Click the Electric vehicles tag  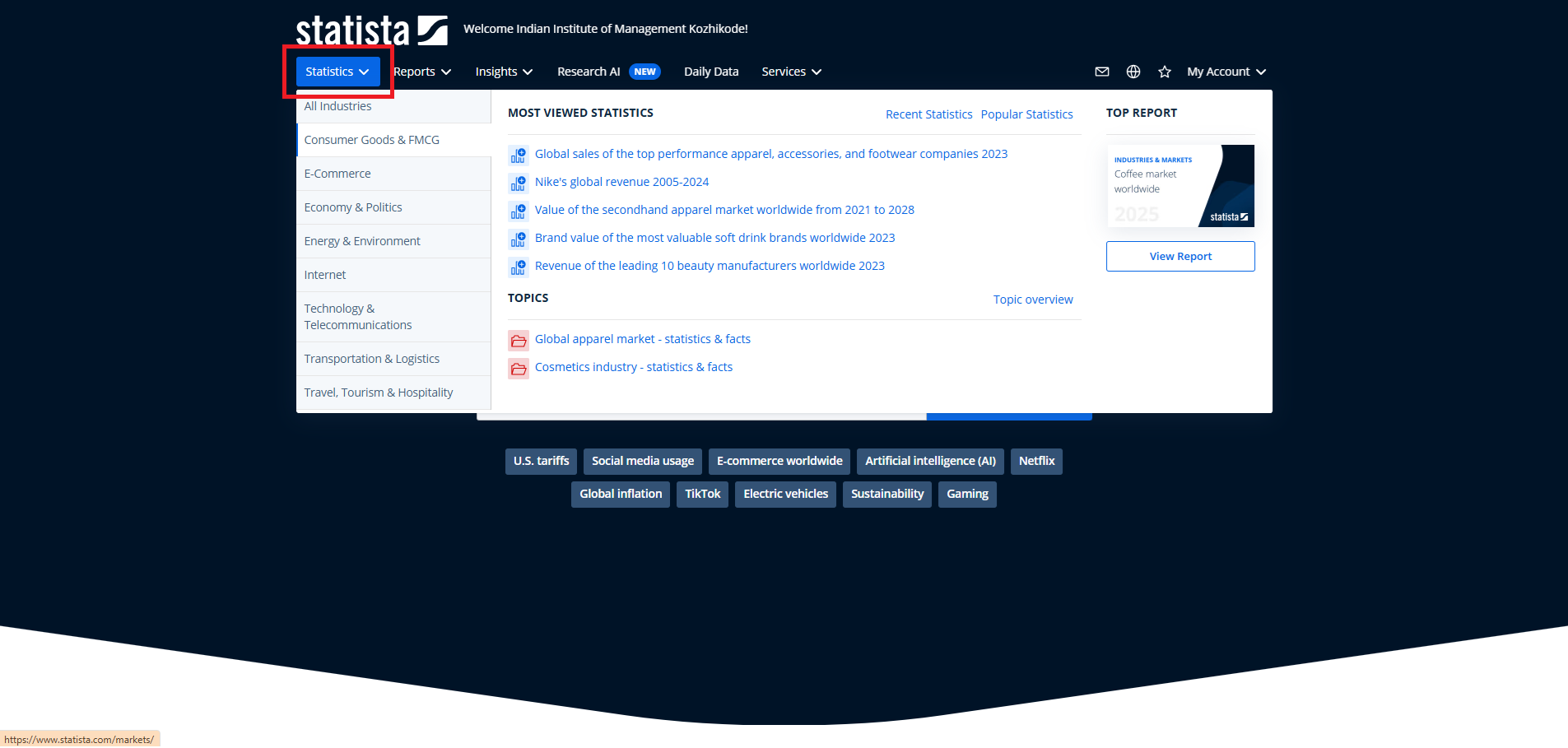click(x=785, y=494)
